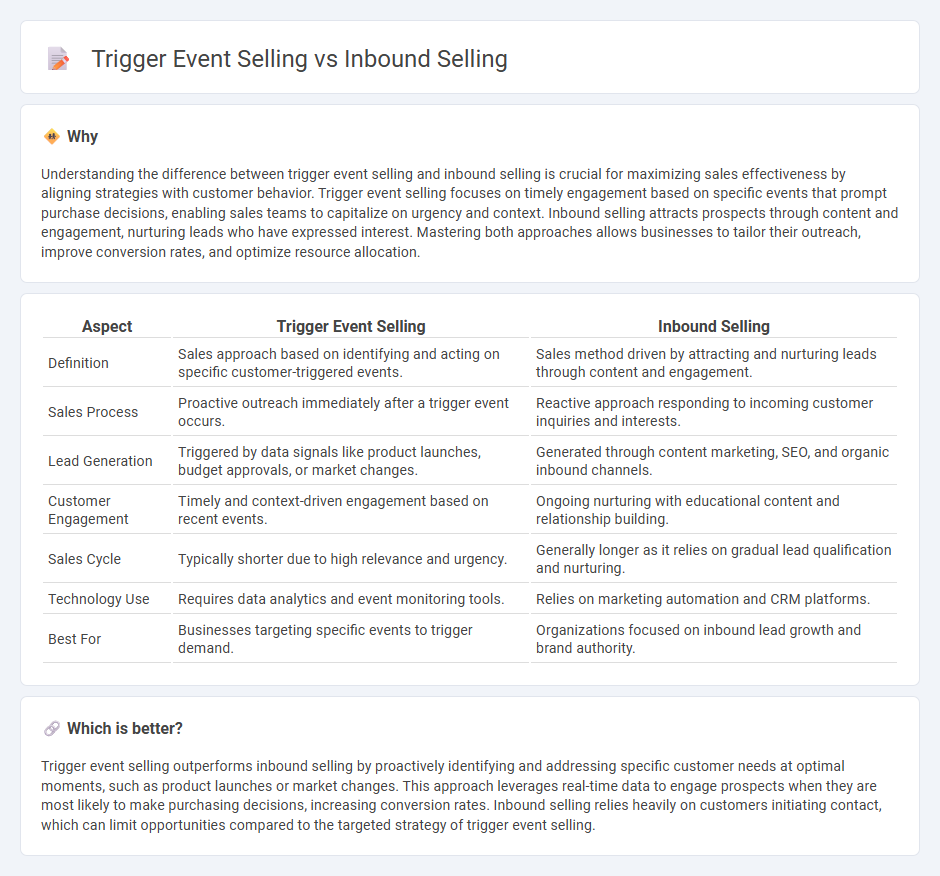Viewport: 940px width, 876px height.
Task: Click cell 'Reactive approach responding to incoming customer inquiries'
Action: (x=713, y=412)
